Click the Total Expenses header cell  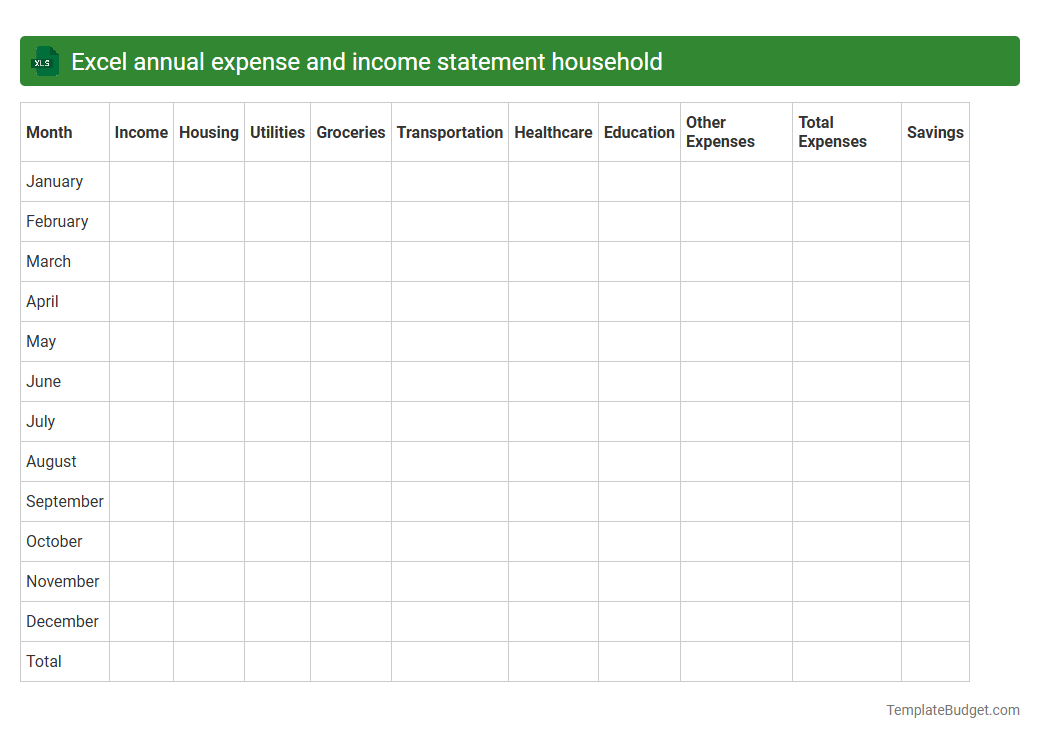click(x=832, y=132)
